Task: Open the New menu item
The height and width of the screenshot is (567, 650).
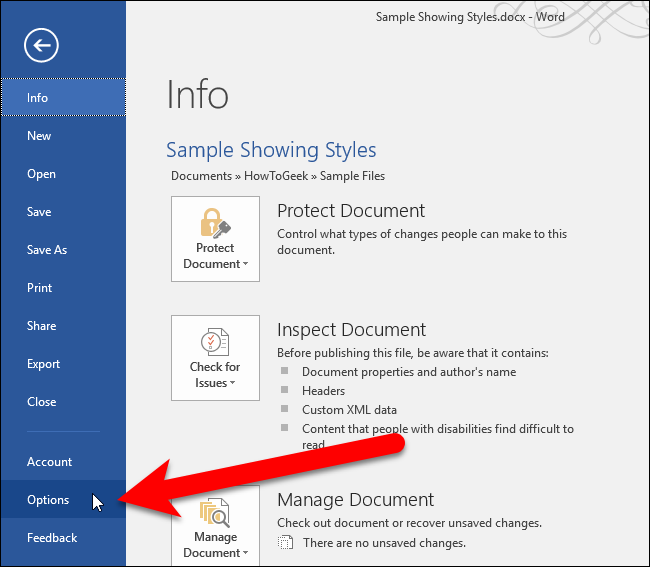Action: click(39, 136)
